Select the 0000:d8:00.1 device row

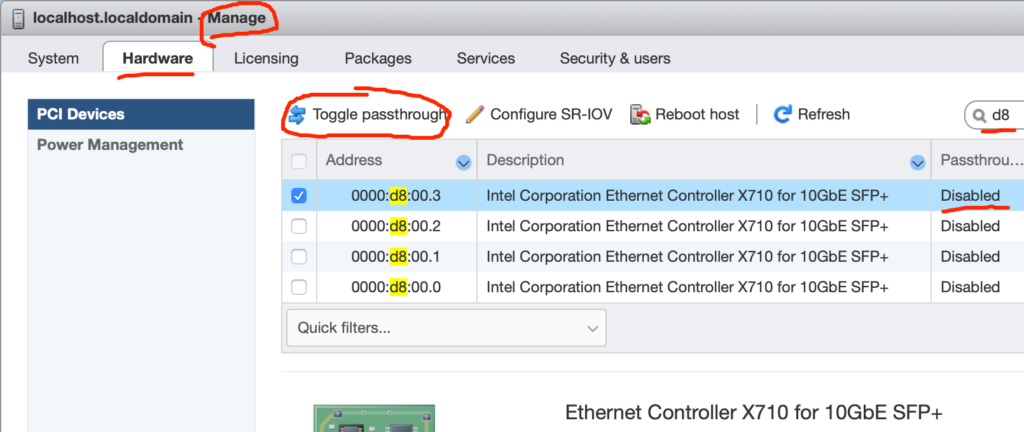click(x=653, y=257)
